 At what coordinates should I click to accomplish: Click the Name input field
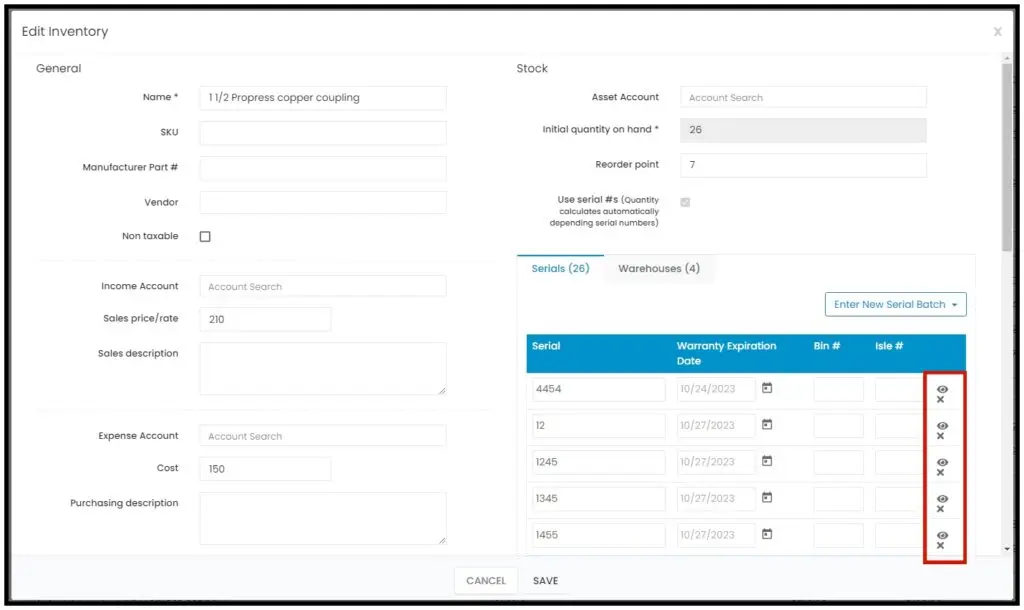(323, 98)
